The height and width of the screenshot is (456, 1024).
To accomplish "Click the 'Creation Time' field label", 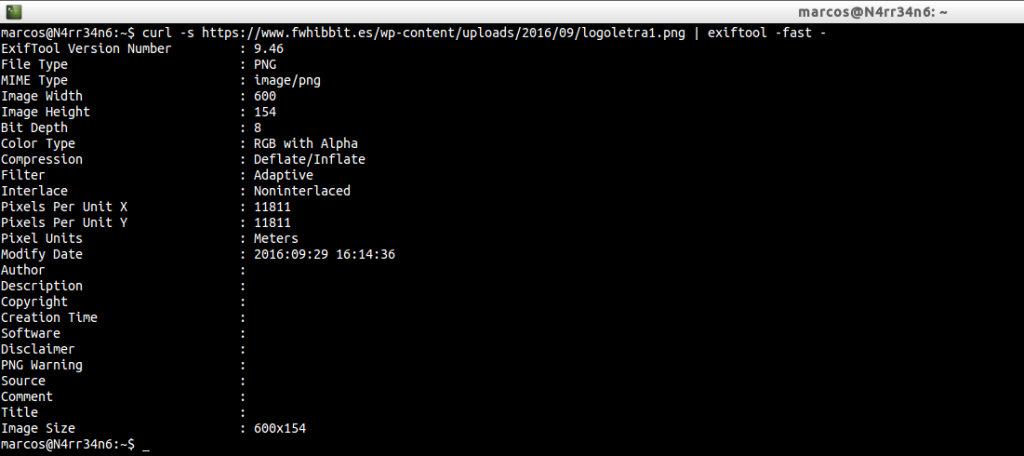I will 49,318.
